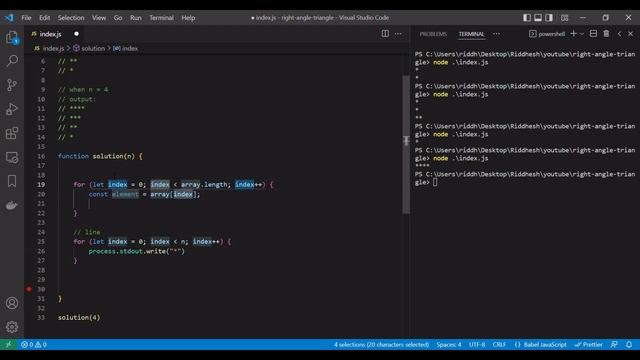Switch to the TERMINAL panel tab
The width and height of the screenshot is (640, 360).
pos(471,34)
